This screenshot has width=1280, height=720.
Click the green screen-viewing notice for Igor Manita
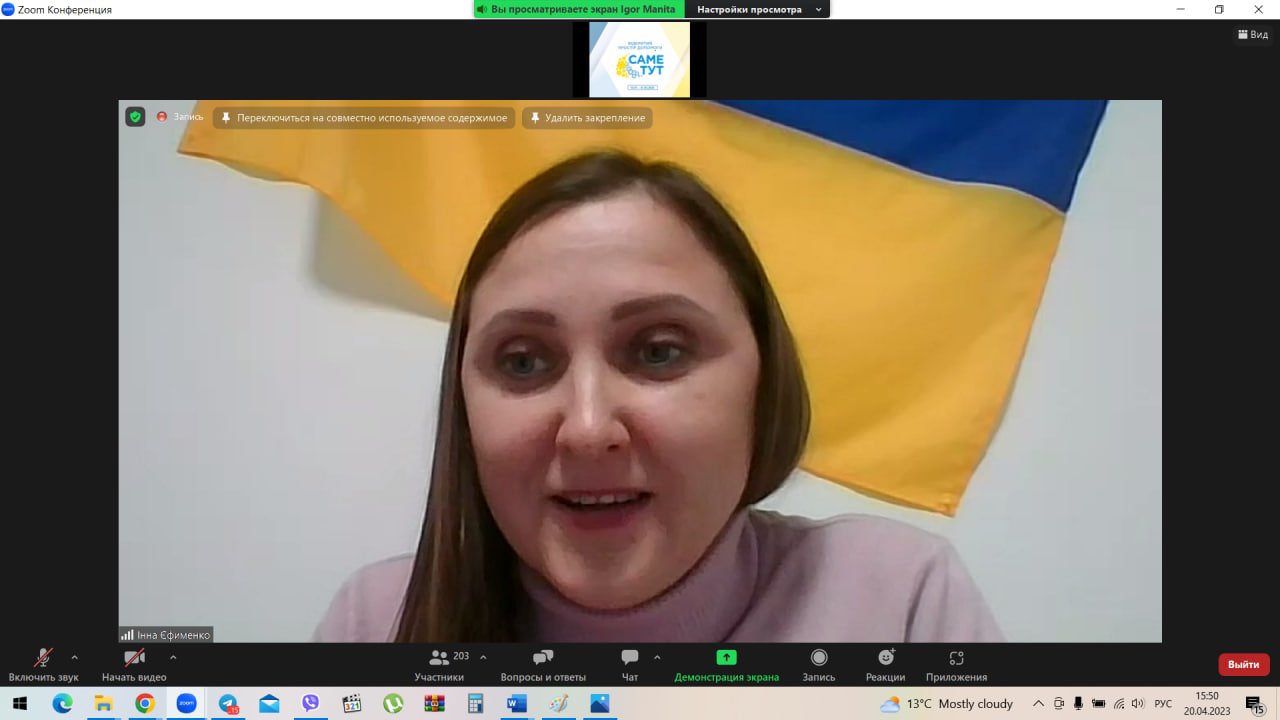point(579,9)
